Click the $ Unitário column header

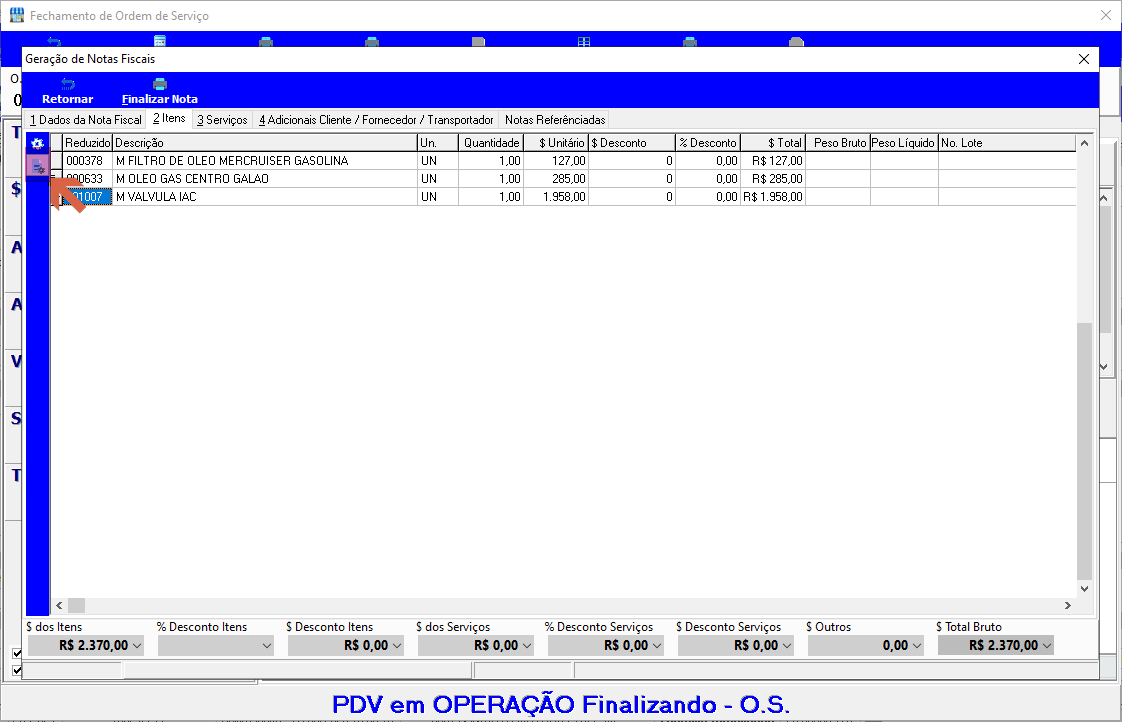556,143
